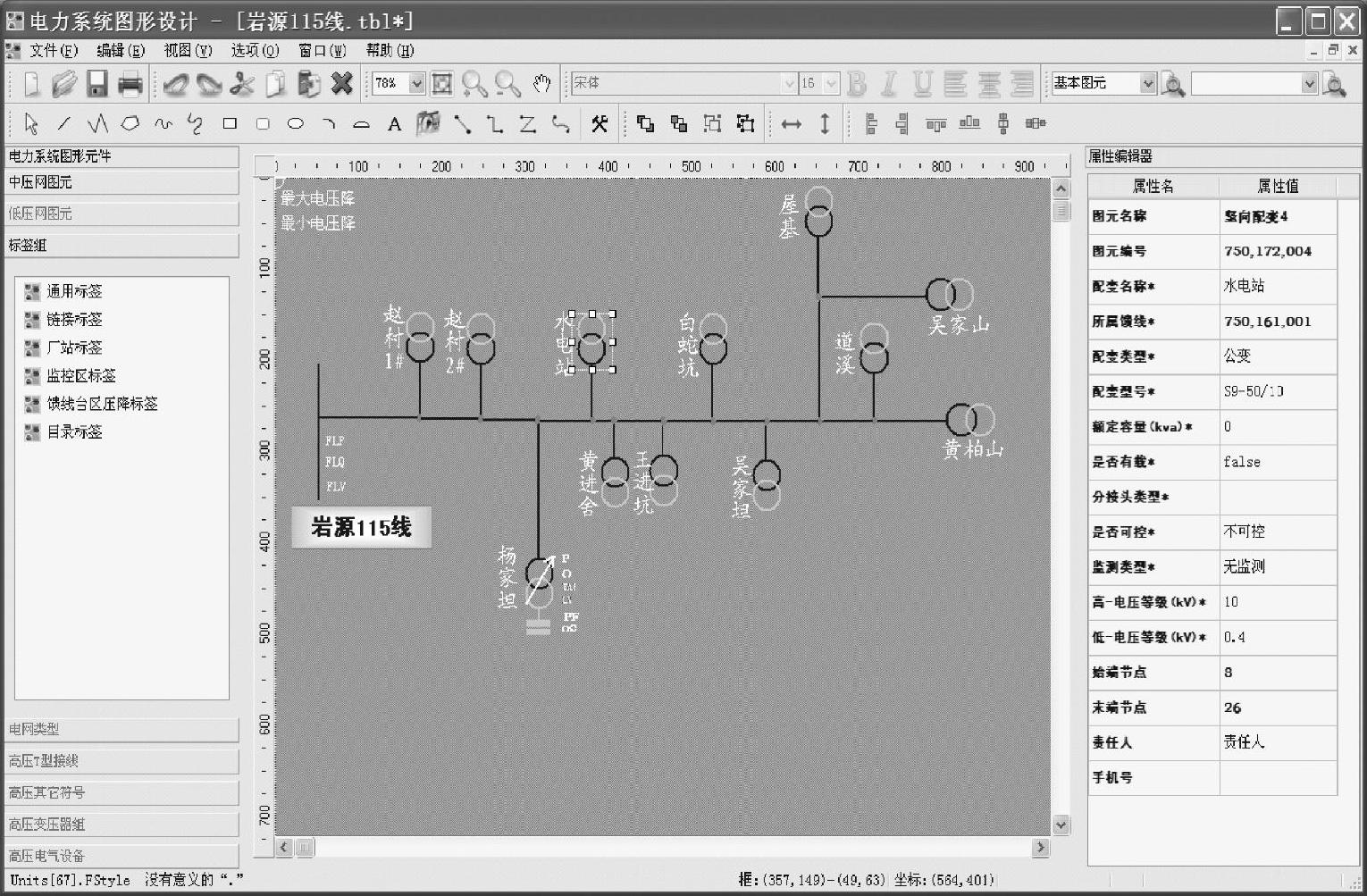Image resolution: width=1367 pixels, height=896 pixels.
Task: Select the 黄柏山 transformer symbol on canvas
Action: (x=970, y=419)
